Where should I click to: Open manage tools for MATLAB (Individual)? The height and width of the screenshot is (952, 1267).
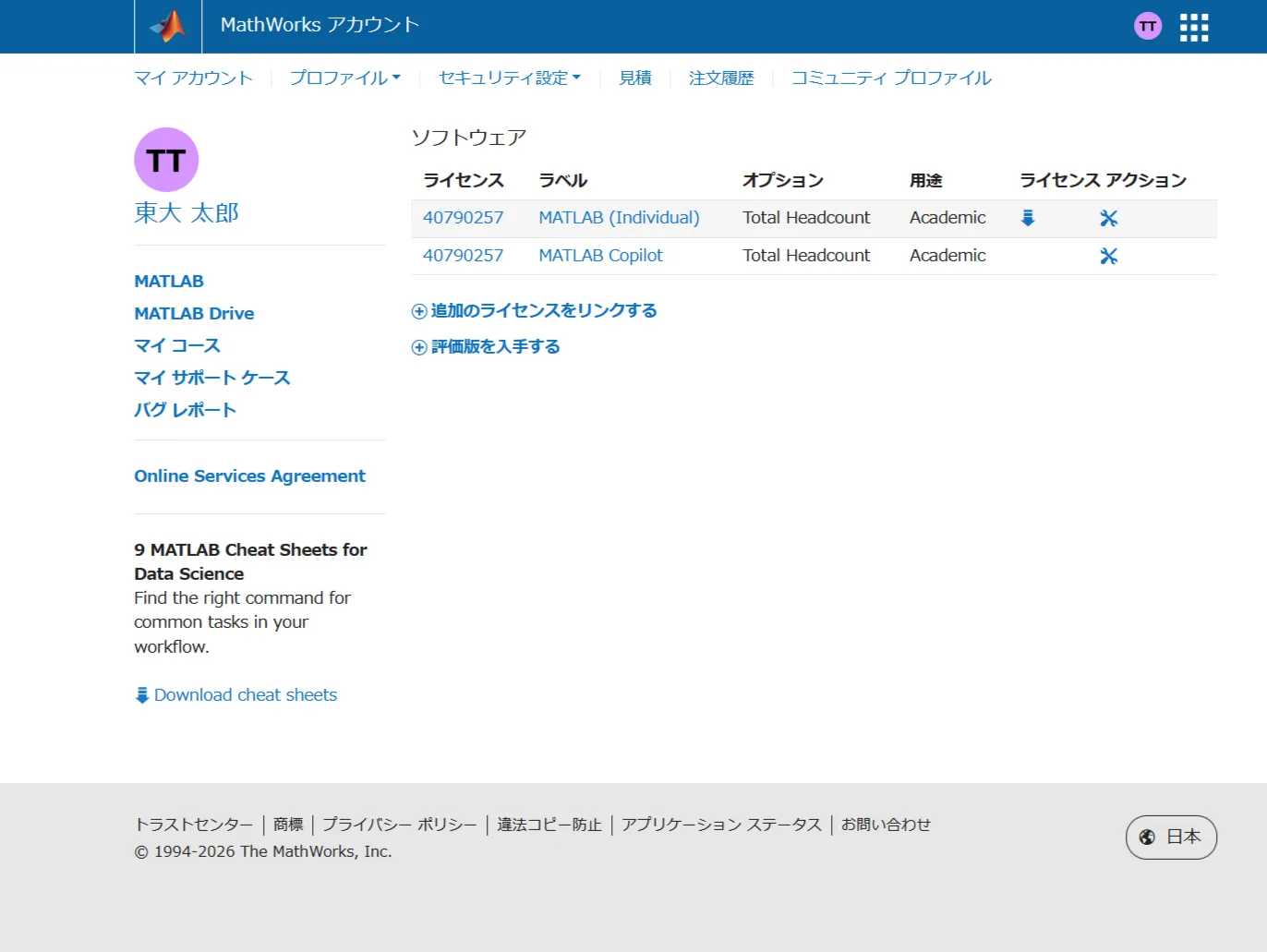1108,218
